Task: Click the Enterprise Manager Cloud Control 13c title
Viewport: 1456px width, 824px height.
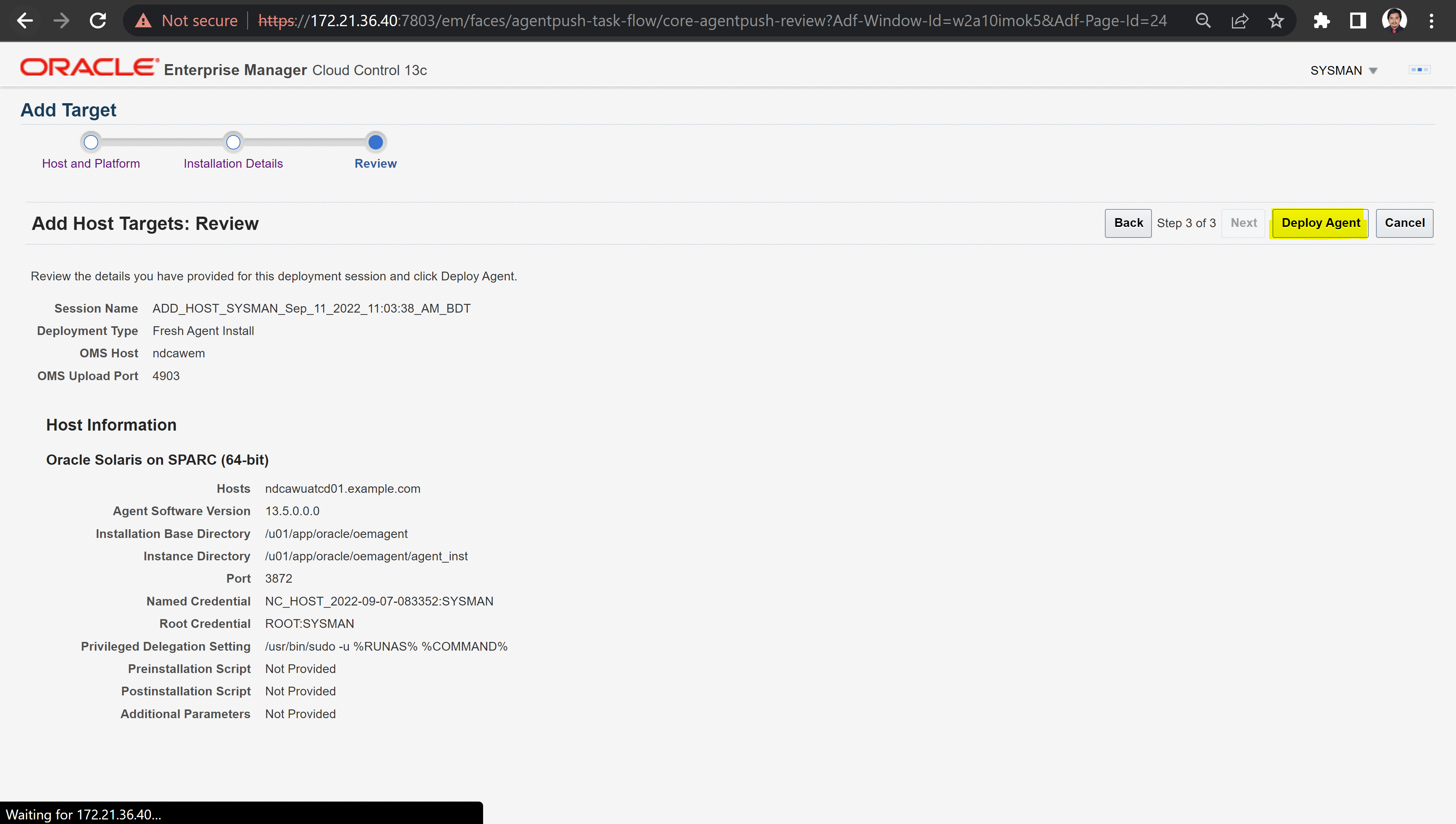Action: (295, 70)
